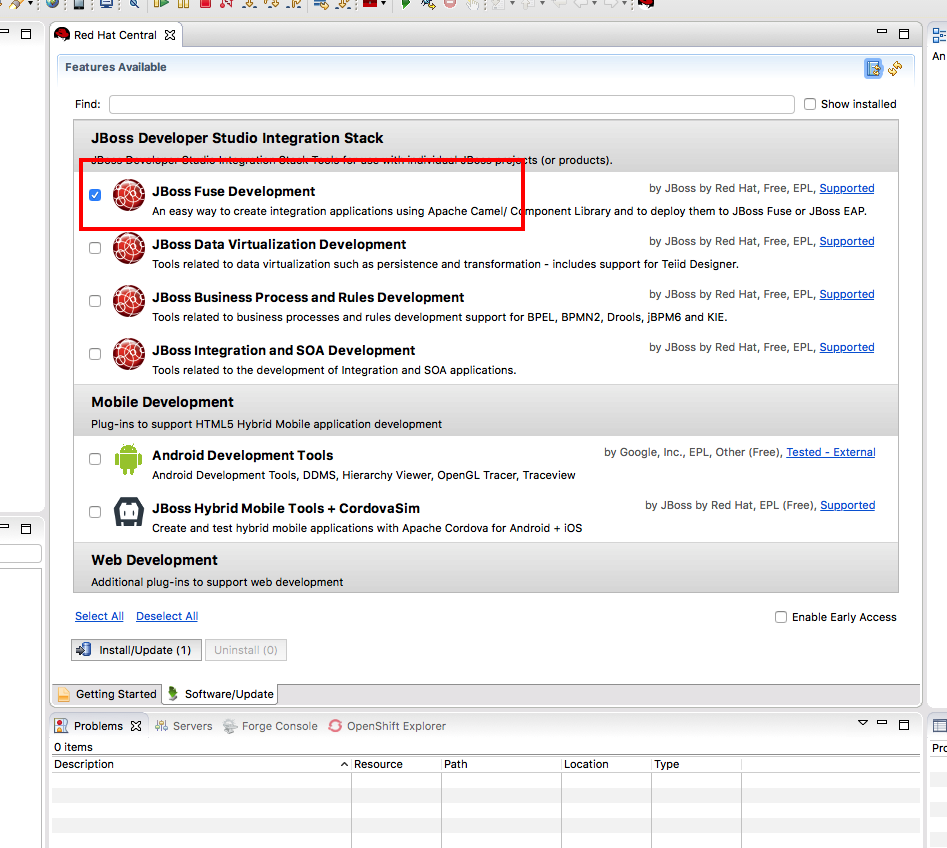This screenshot has width=947, height=848.
Task: Uncheck JBoss Fuse Development
Action: (x=95, y=195)
